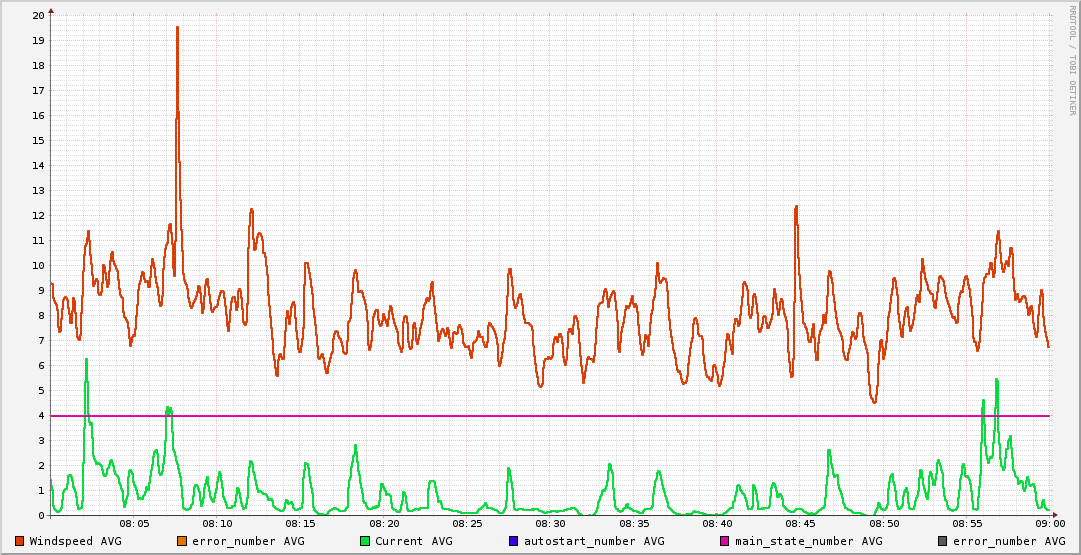Click the gray error_number legend swatch
This screenshot has width=1081, height=555.
(x=942, y=541)
